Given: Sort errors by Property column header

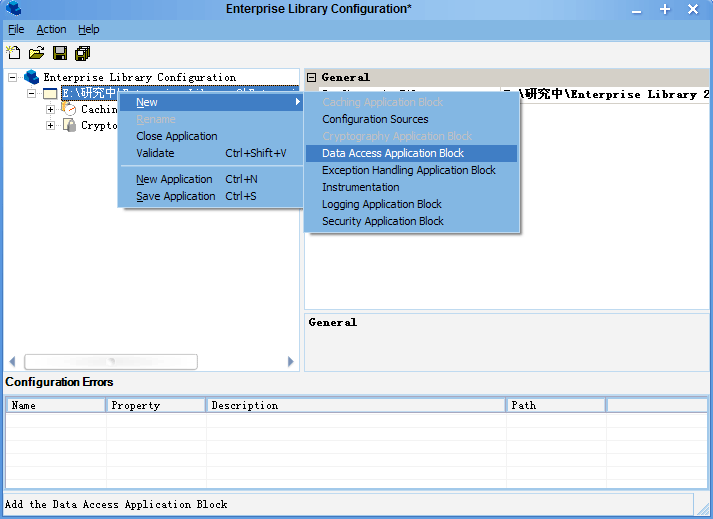Looking at the screenshot, I should click(x=156, y=405).
